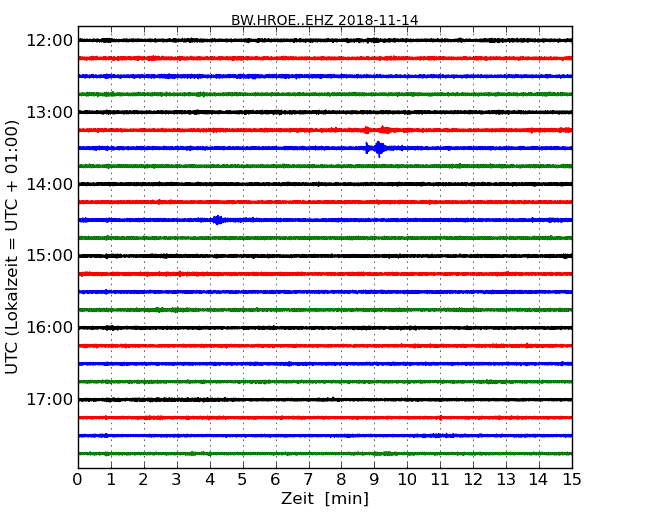The width and height of the screenshot is (650, 520).
Task: Click the x-axis tick label 12
Action: point(473,480)
